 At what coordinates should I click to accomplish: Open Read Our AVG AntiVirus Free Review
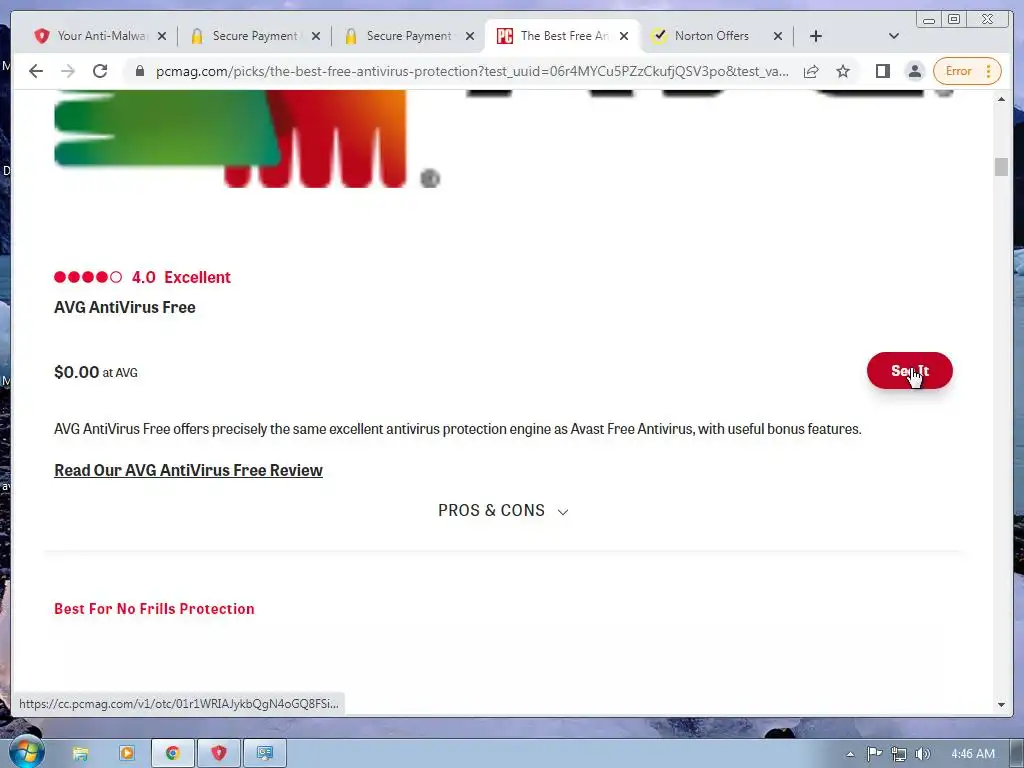pos(188,470)
